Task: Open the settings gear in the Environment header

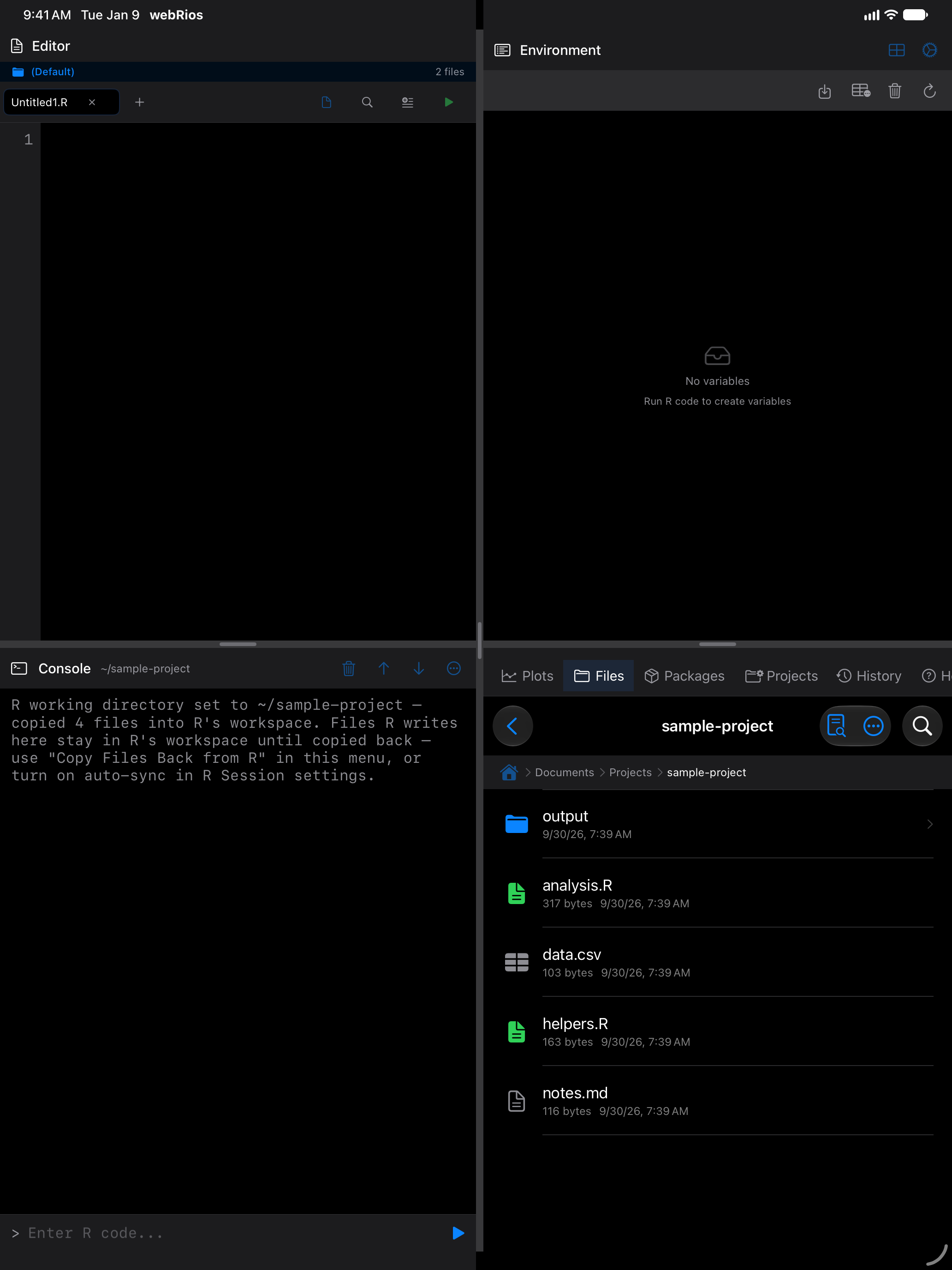Action: pyautogui.click(x=929, y=50)
